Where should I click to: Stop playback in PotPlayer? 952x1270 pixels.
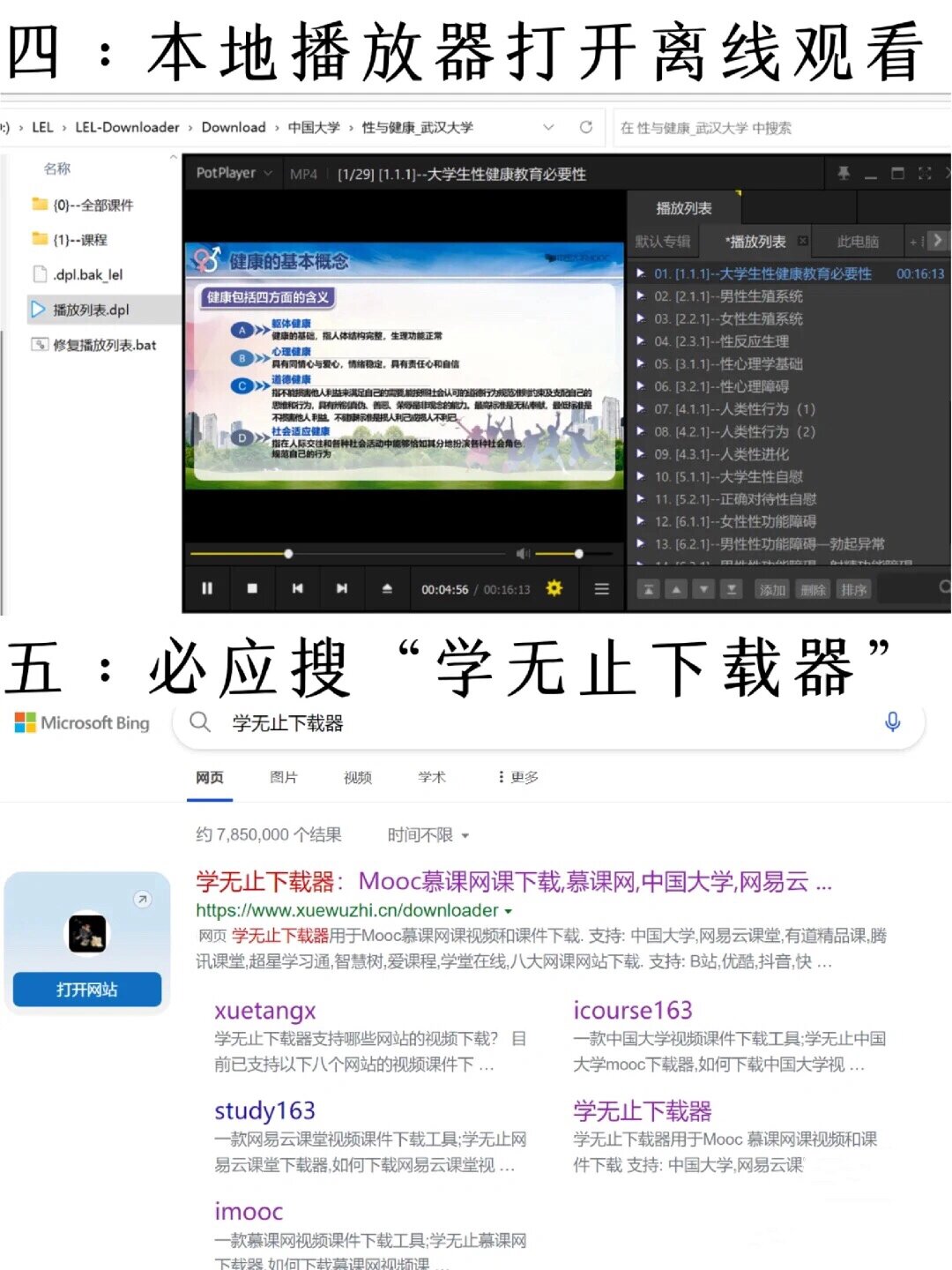click(252, 588)
